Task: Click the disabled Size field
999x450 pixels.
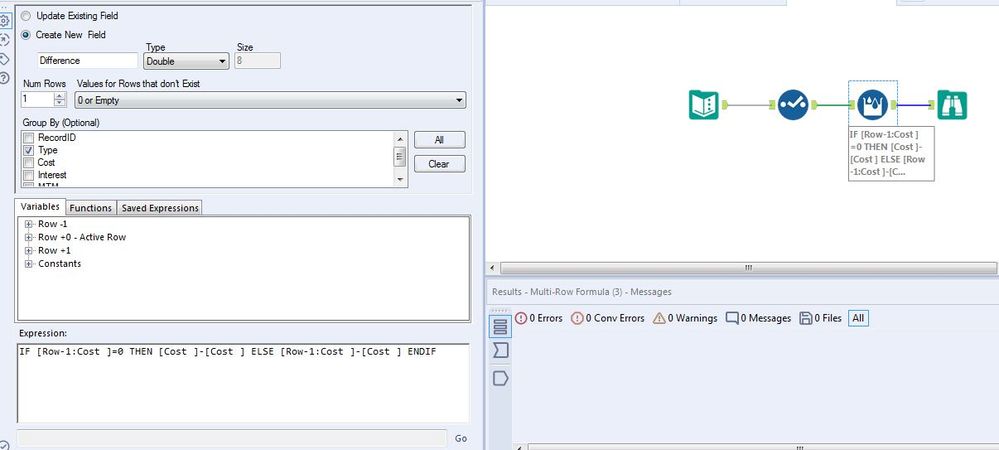Action: (257, 61)
